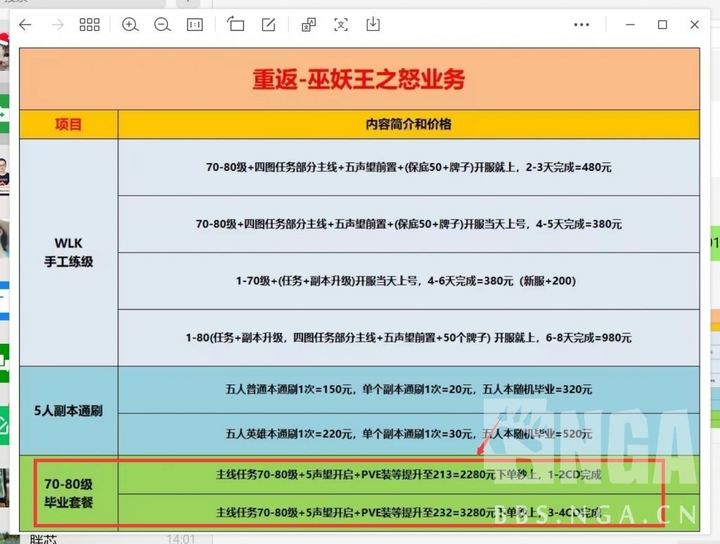Close the image viewer window
Screen dimensions: 720x544
(694, 24)
